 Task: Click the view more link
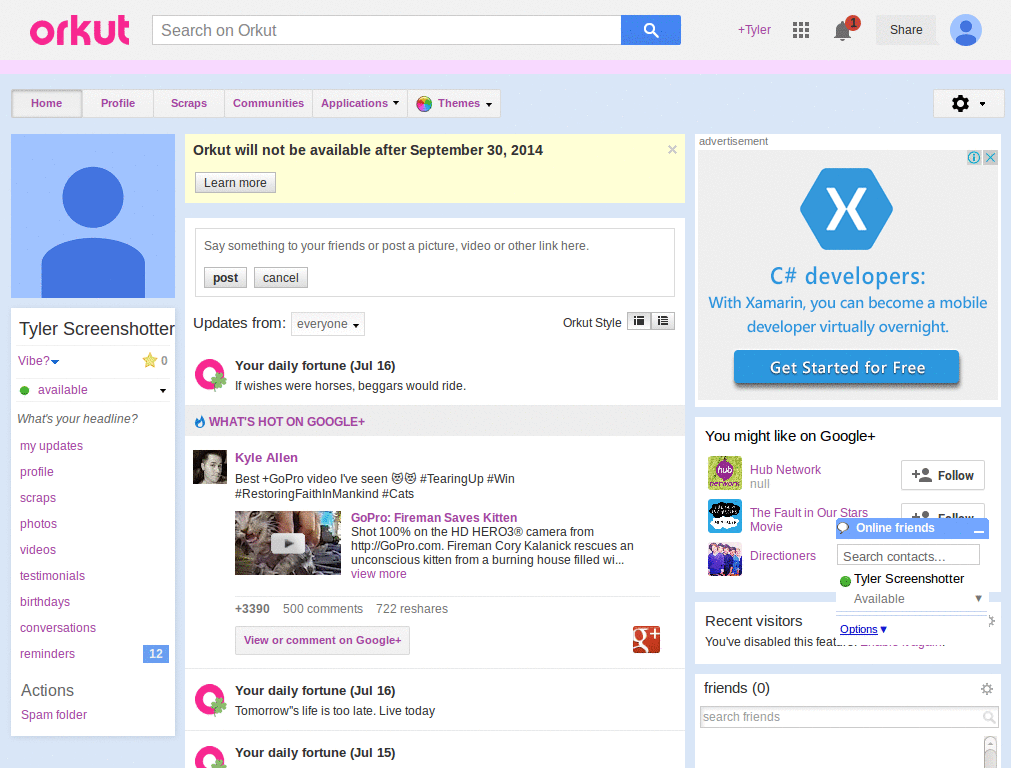click(379, 574)
